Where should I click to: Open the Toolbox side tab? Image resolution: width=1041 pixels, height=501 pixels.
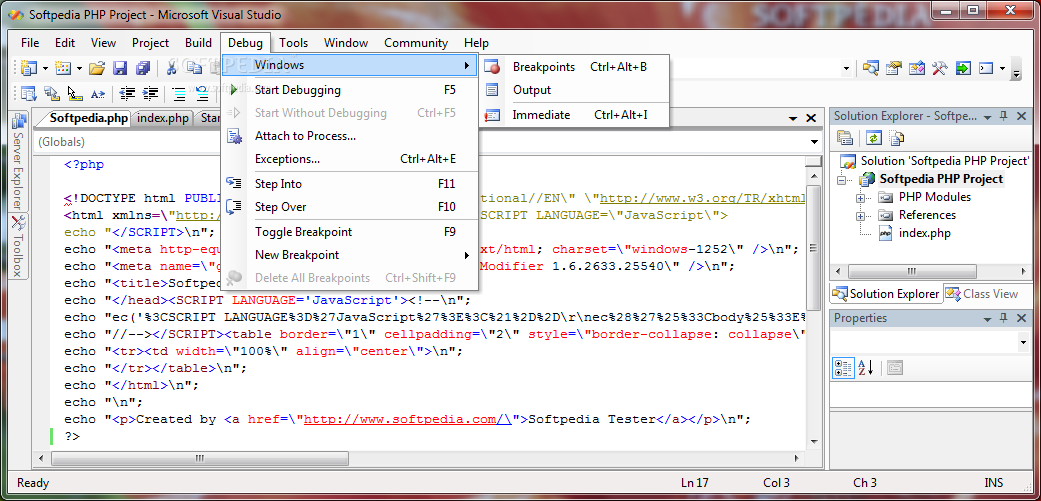(x=17, y=246)
